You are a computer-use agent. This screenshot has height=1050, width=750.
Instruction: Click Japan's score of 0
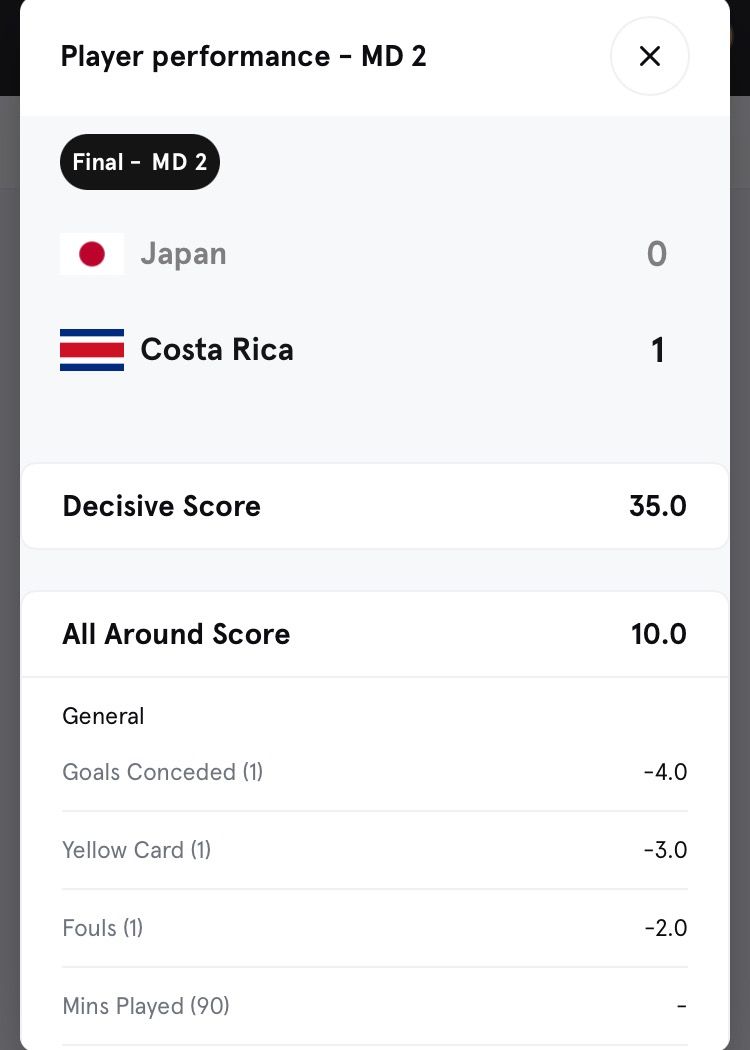click(656, 254)
